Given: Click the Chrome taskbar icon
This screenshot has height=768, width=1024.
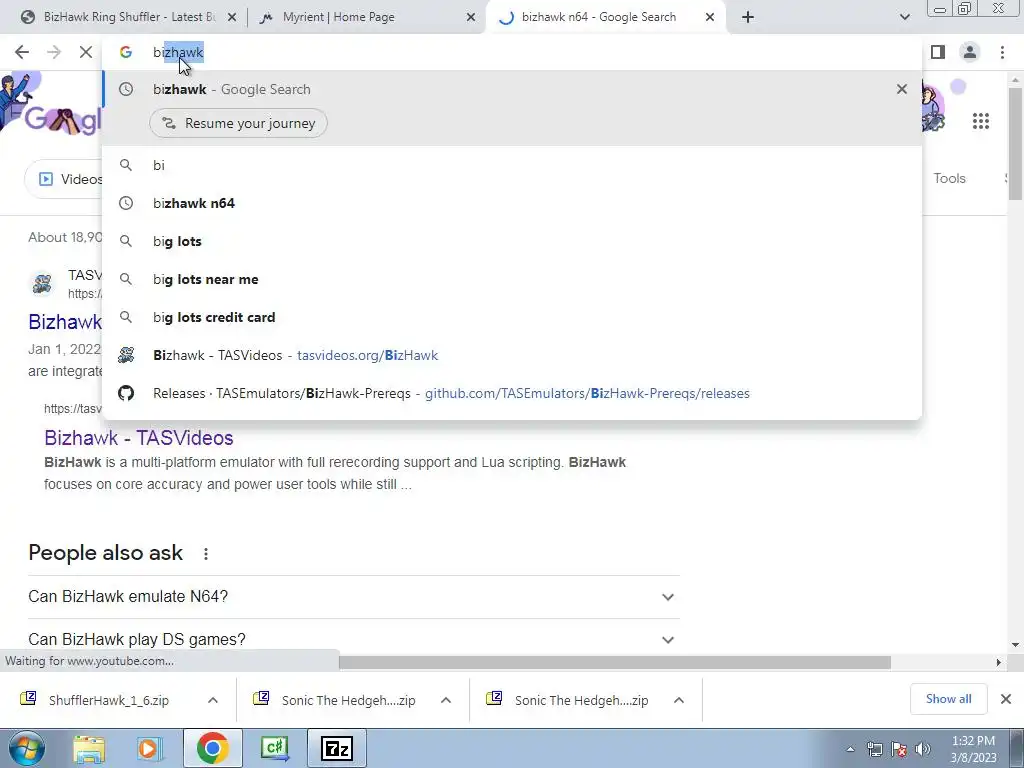Looking at the screenshot, I should pos(212,748).
